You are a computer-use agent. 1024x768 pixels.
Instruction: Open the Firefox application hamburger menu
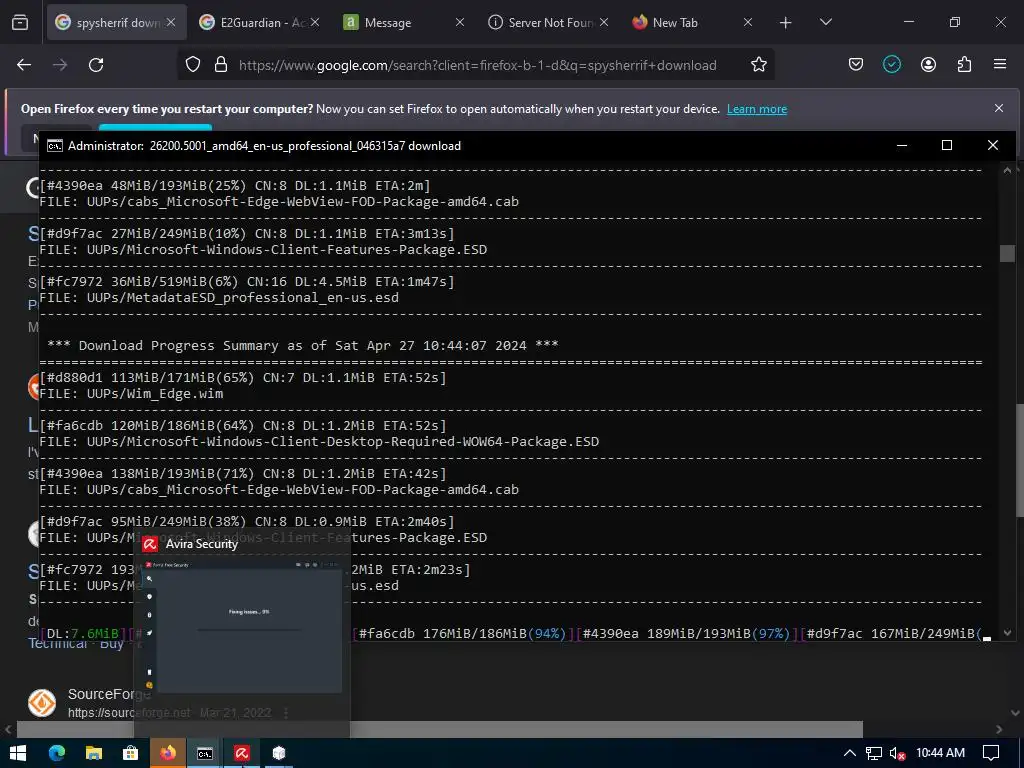click(x=1000, y=64)
